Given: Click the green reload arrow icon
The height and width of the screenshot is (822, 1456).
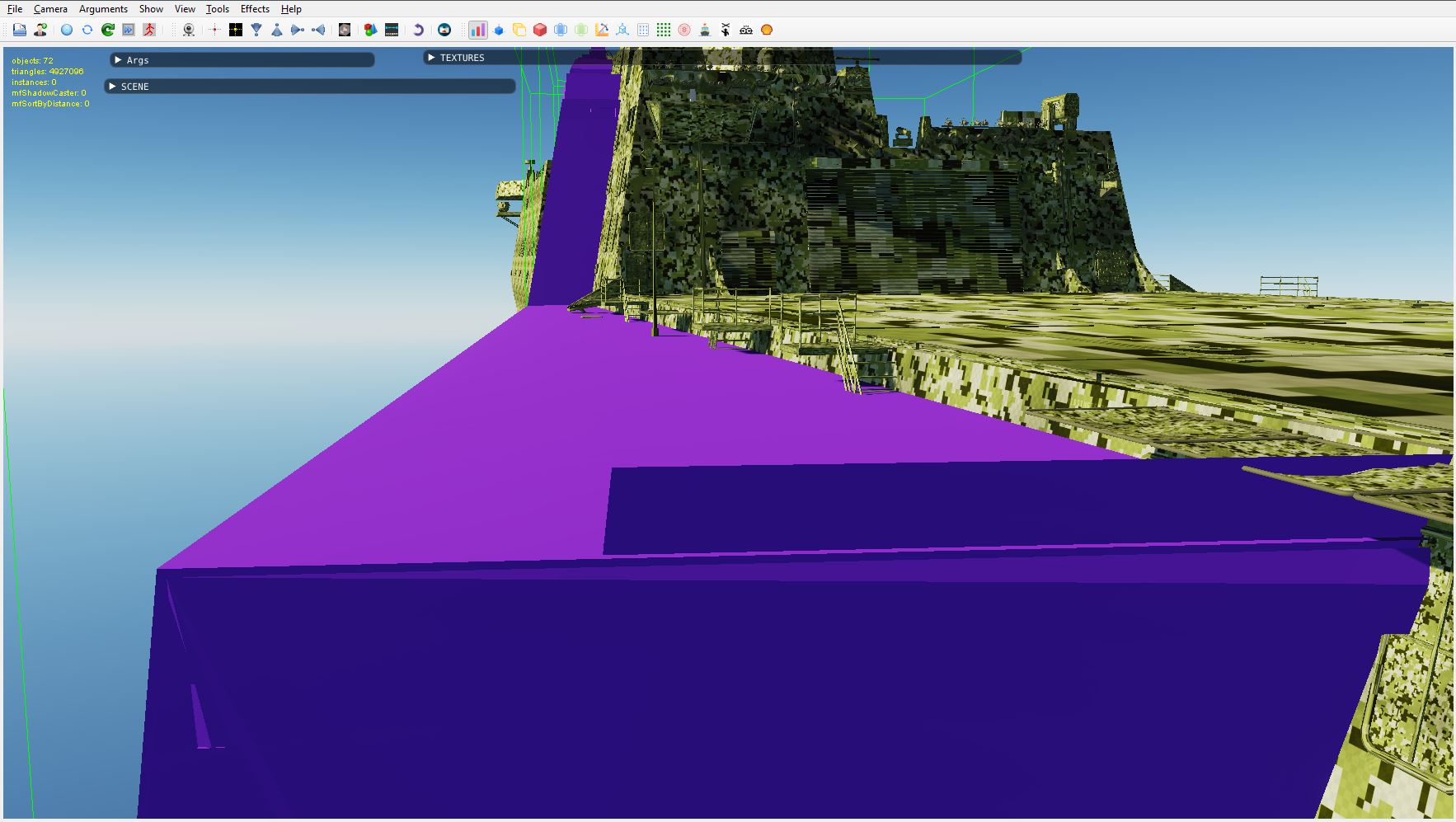Looking at the screenshot, I should [107, 30].
